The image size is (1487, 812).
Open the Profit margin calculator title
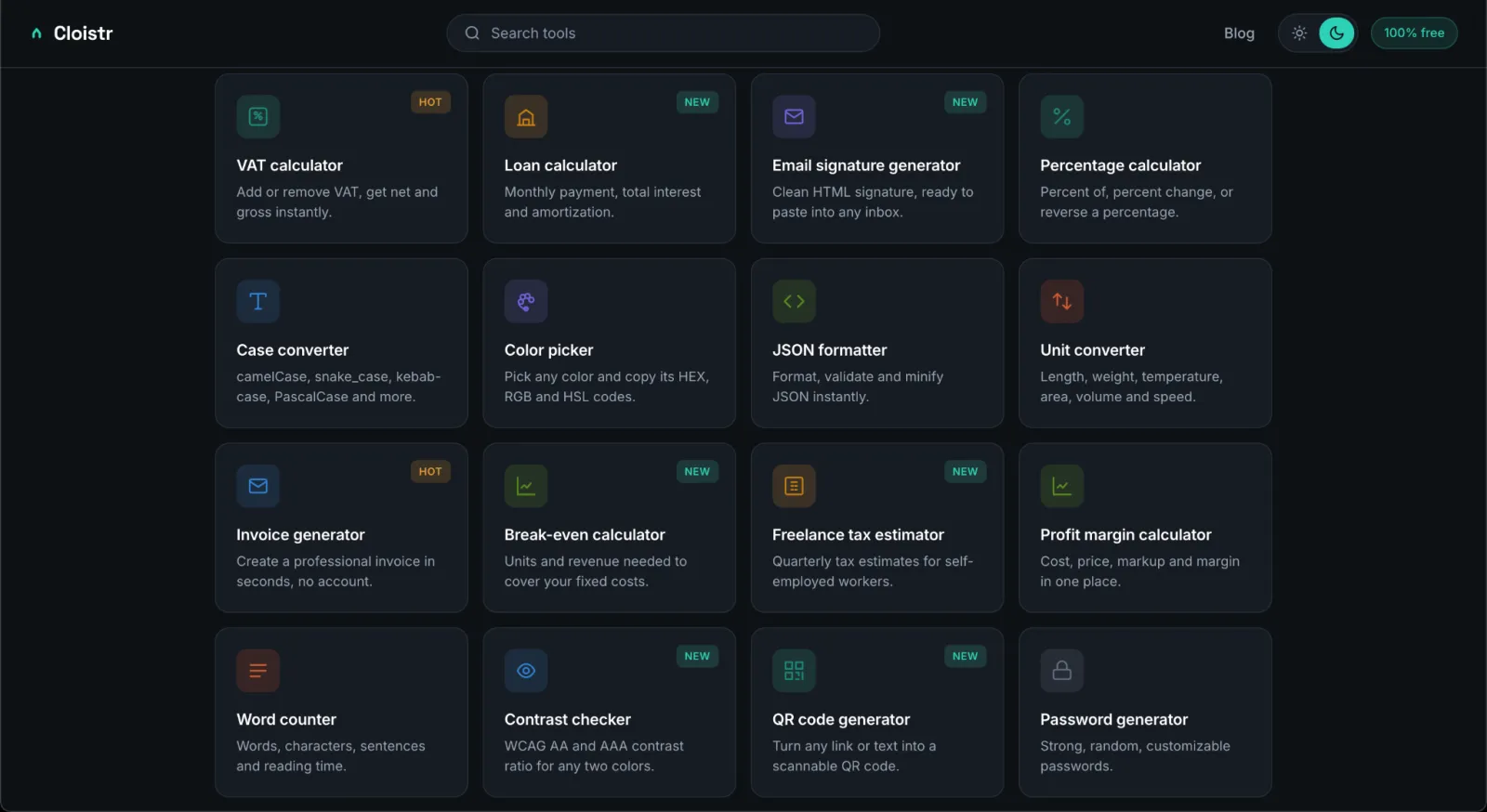pos(1125,535)
